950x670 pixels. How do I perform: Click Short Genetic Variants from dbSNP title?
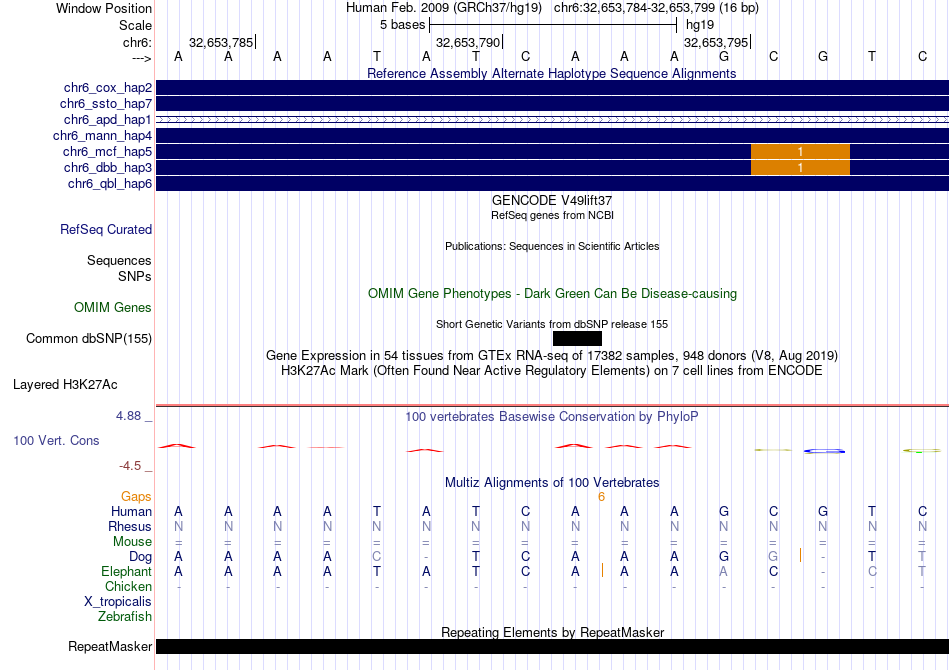(552, 325)
